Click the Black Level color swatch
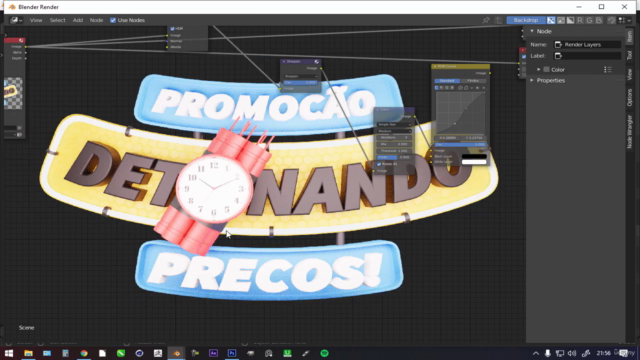This screenshot has height=360, width=640. click(474, 156)
